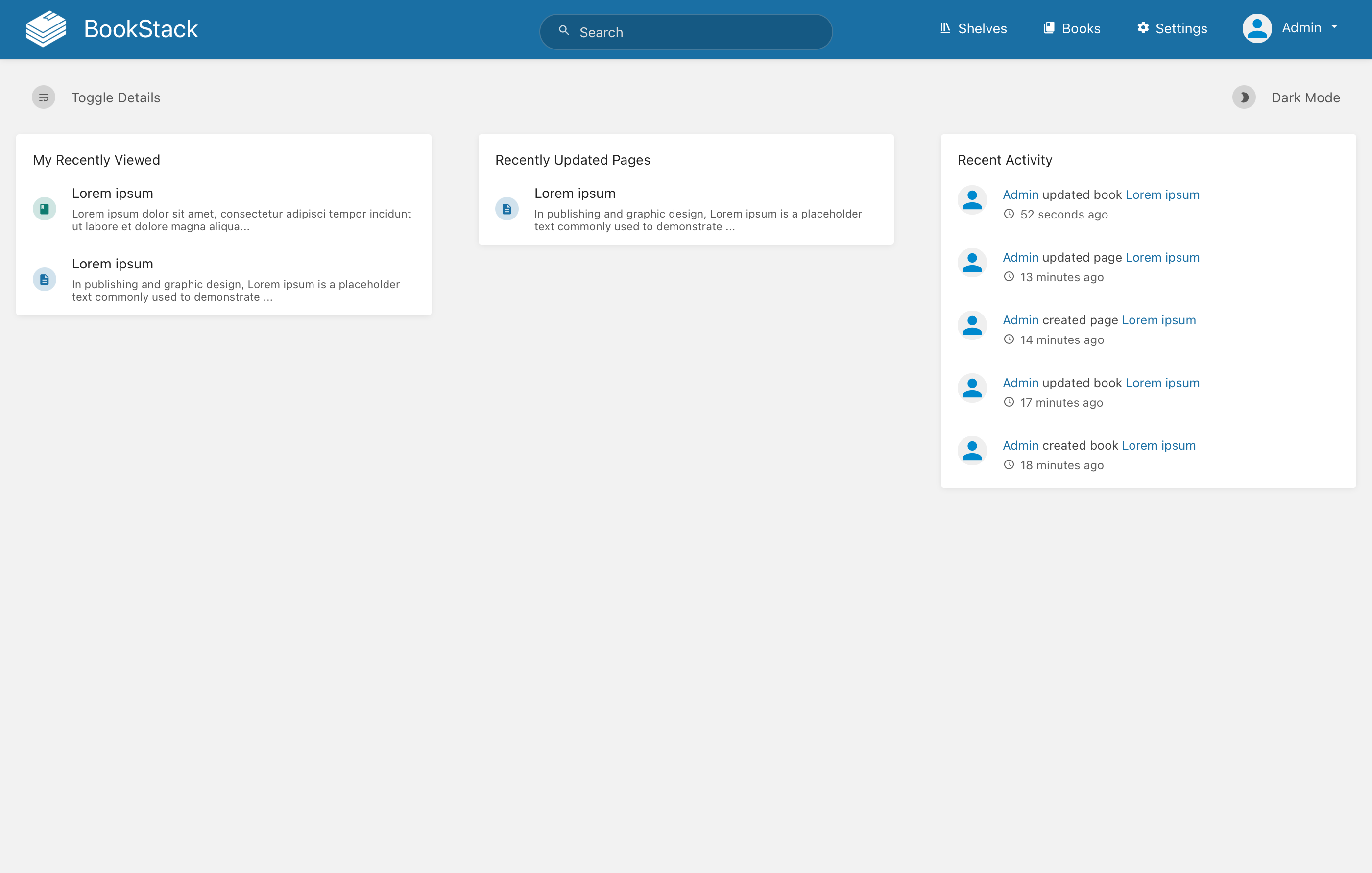Toggle Details view button
The height and width of the screenshot is (873, 1372).
[96, 98]
